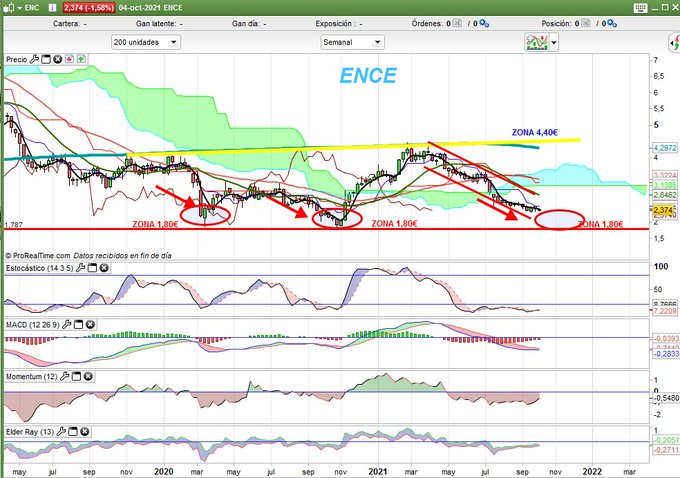Open Precio panel settings wrench
This screenshot has height=478, width=680.
(35, 59)
